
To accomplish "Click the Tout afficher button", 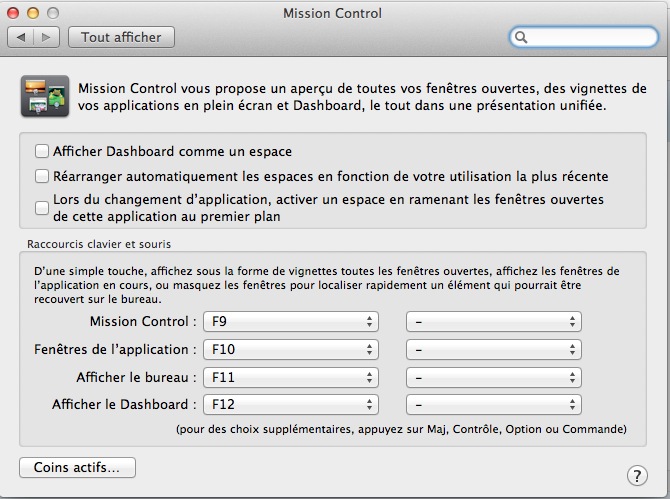I will 121,37.
